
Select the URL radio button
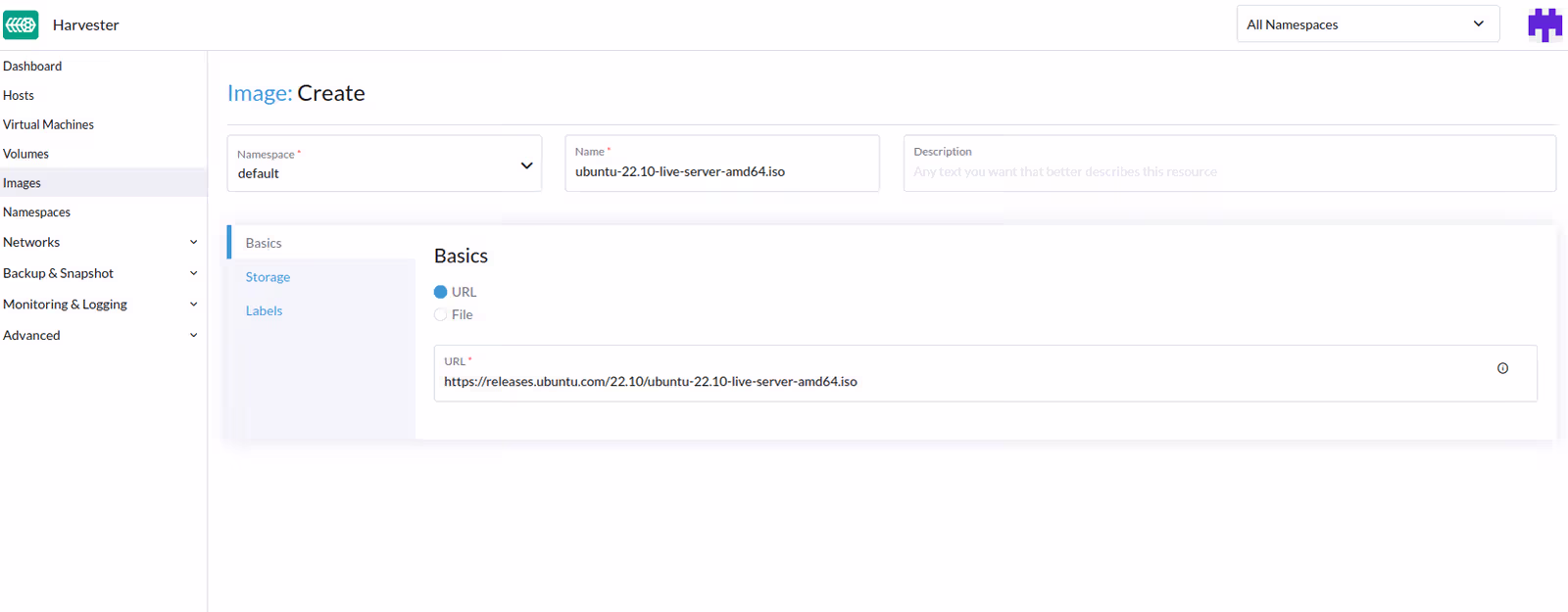(441, 292)
